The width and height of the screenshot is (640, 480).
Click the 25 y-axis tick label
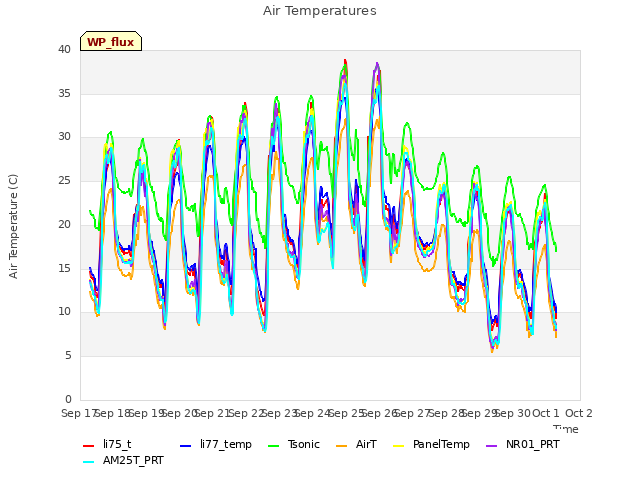pyautogui.click(x=64, y=180)
